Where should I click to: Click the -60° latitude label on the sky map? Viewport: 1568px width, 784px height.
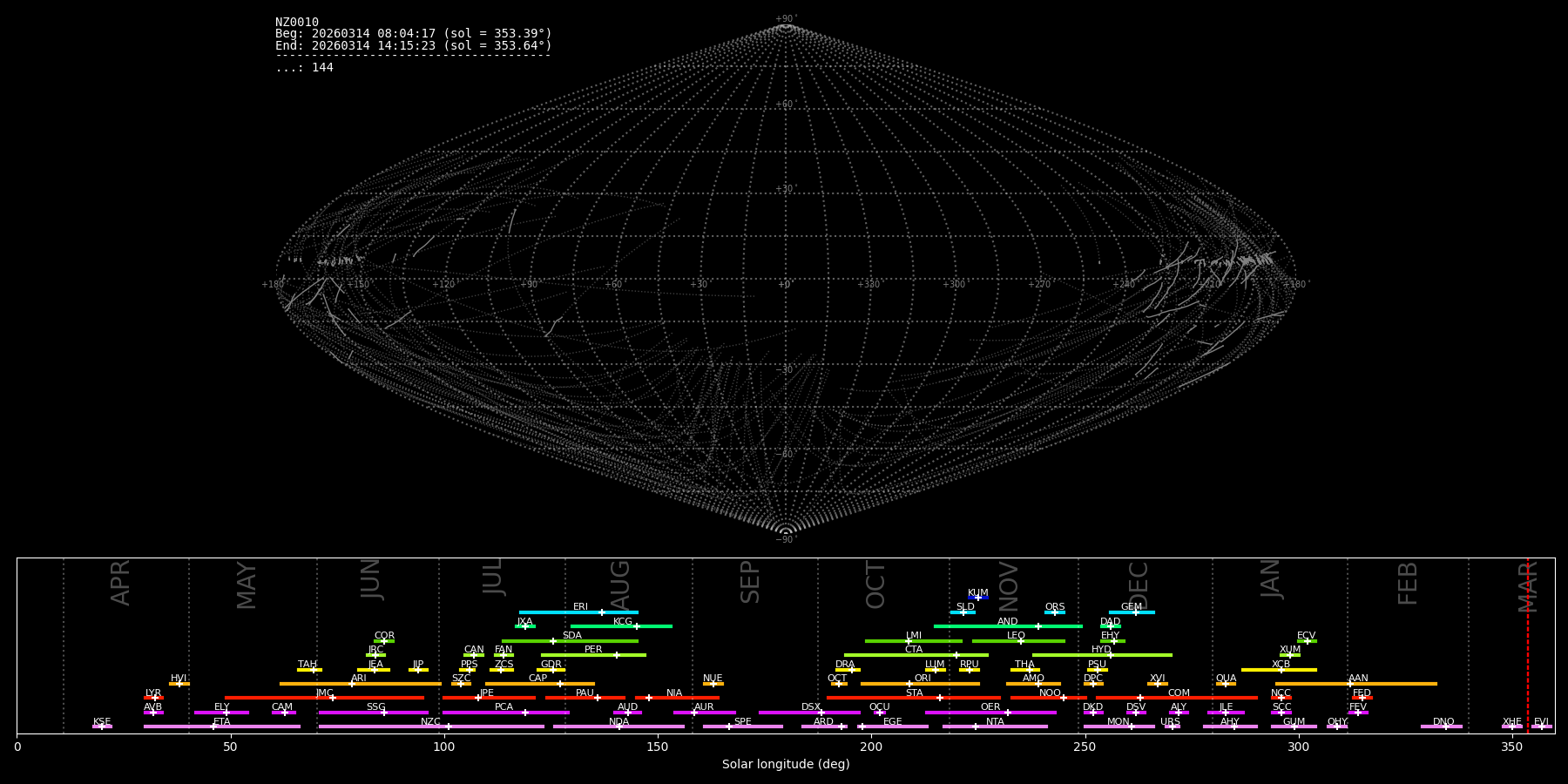[784, 454]
